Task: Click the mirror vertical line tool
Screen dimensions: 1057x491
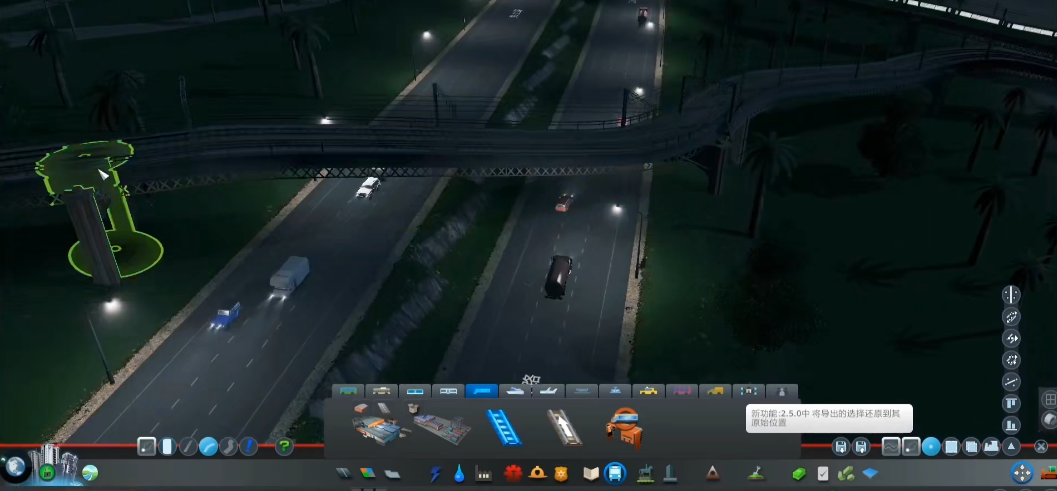Action: point(1011,295)
